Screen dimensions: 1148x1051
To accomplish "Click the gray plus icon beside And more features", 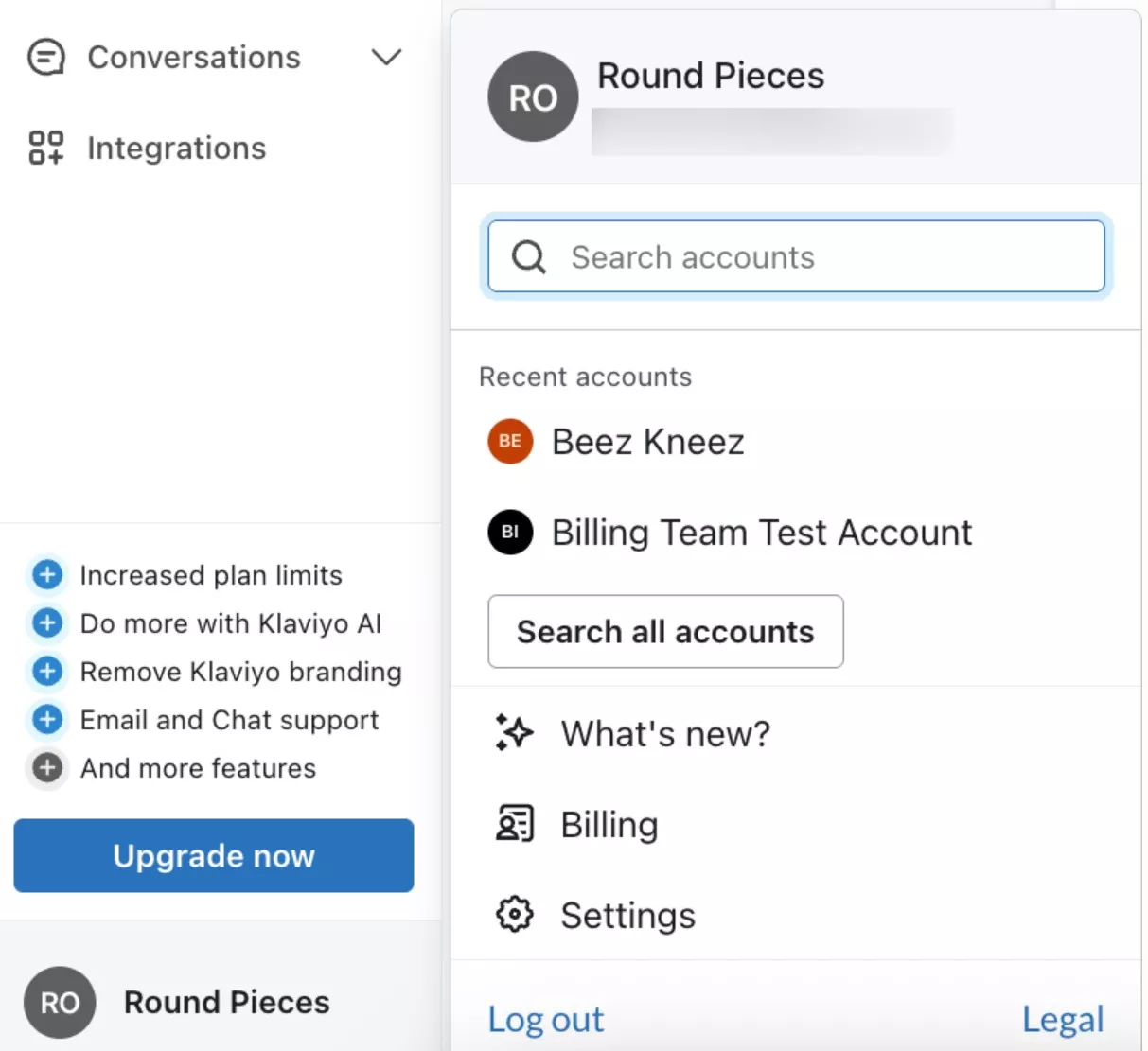I will (x=46, y=768).
